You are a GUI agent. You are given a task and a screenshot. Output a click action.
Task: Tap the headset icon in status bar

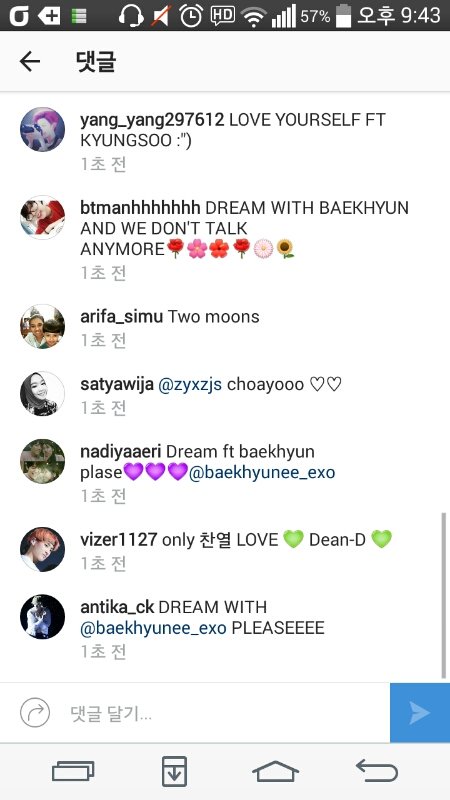pos(131,15)
